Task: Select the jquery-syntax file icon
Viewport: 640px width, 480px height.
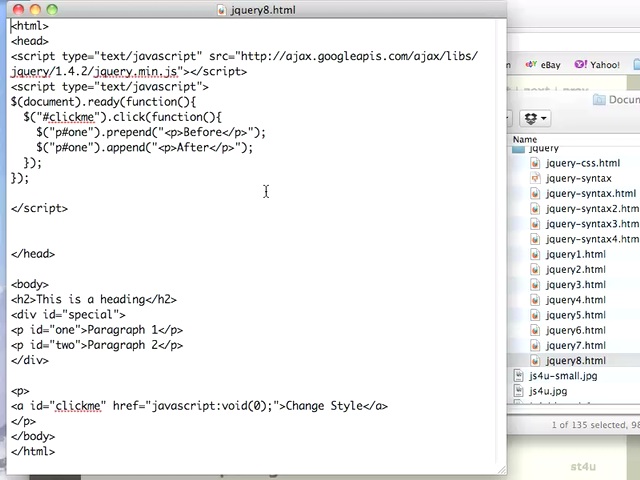Action: (535, 178)
